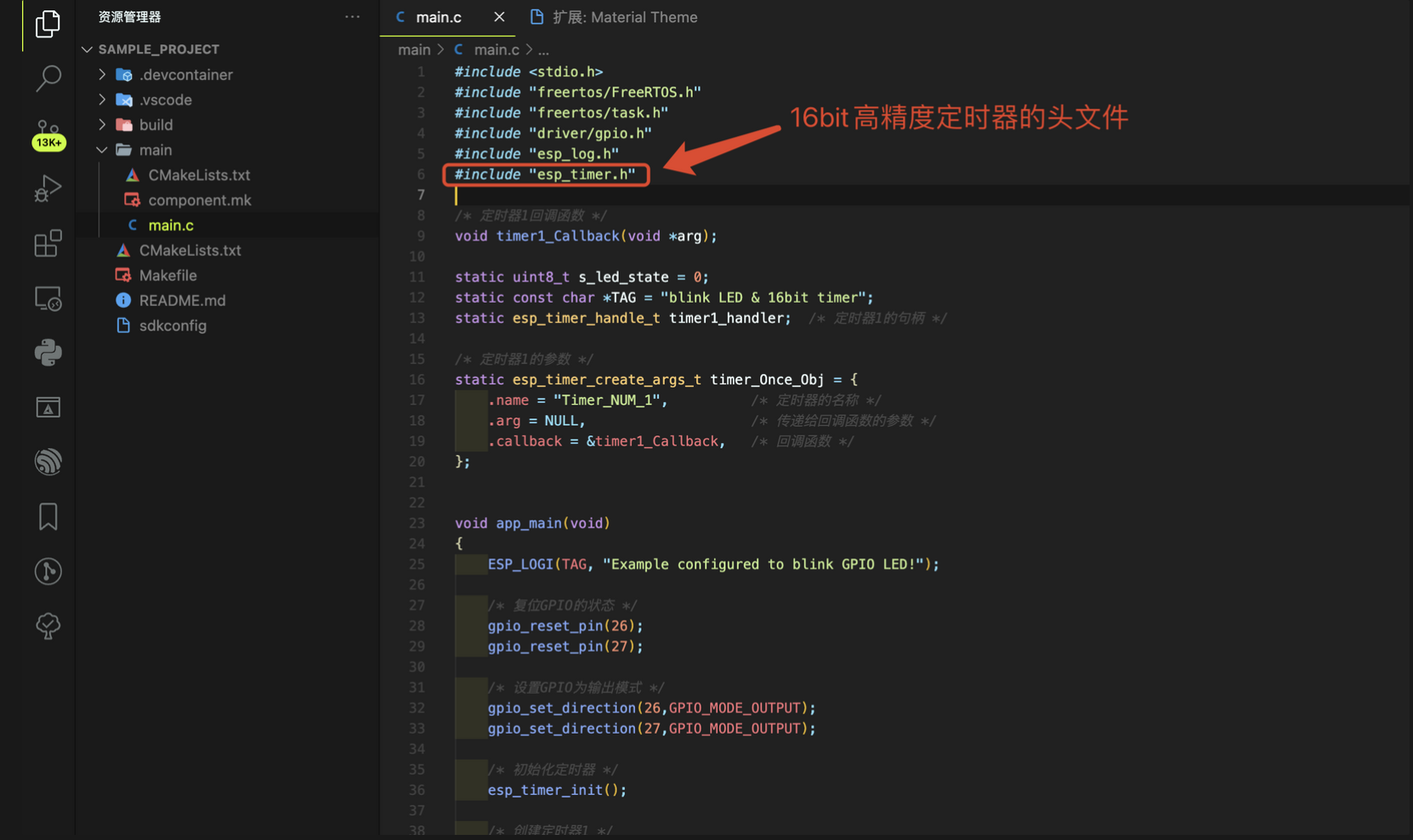
Task: Click gpio_reset_pin(26) on line 28
Action: click(565, 626)
